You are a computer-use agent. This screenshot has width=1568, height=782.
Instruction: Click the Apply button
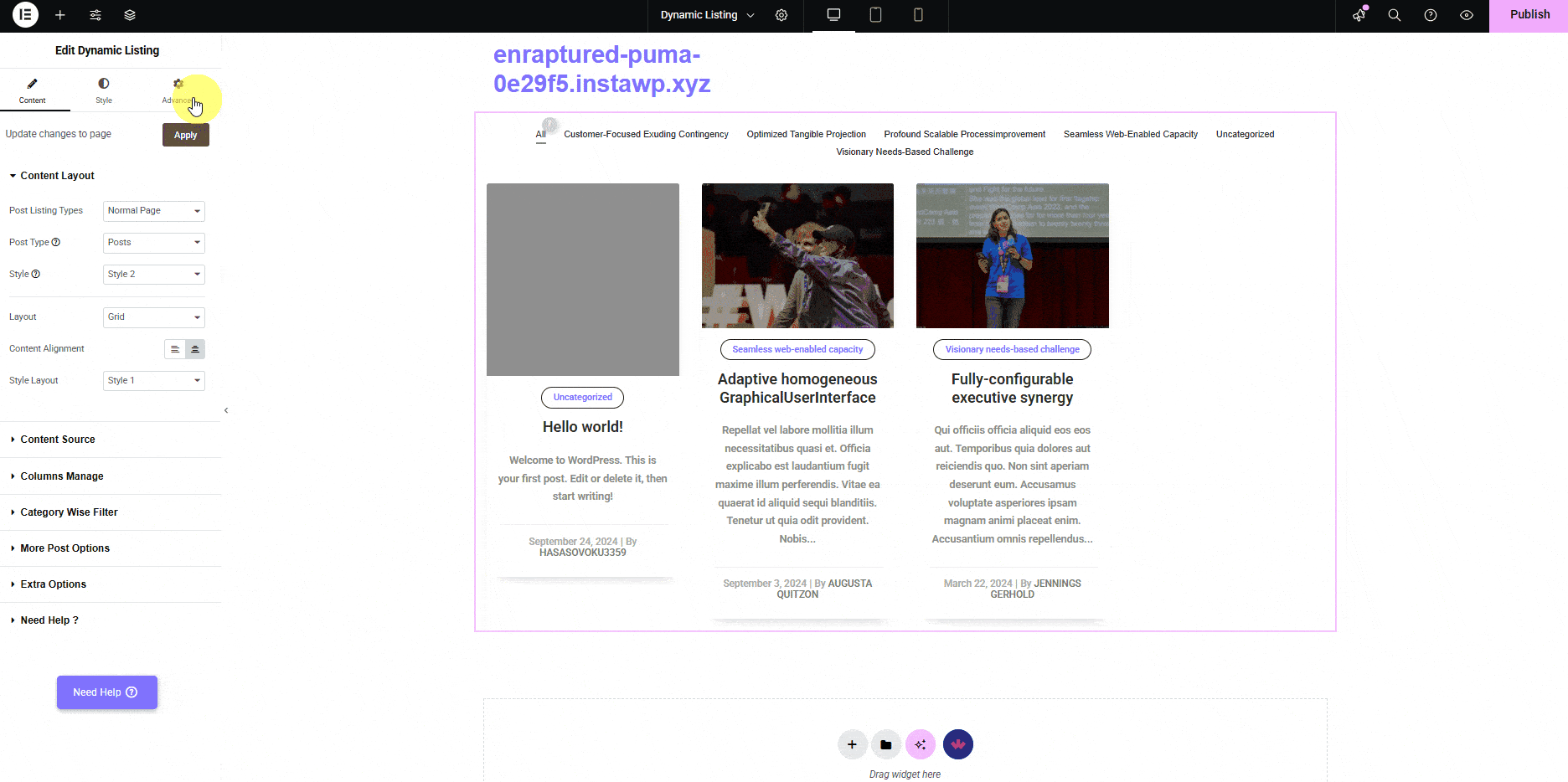tap(185, 135)
